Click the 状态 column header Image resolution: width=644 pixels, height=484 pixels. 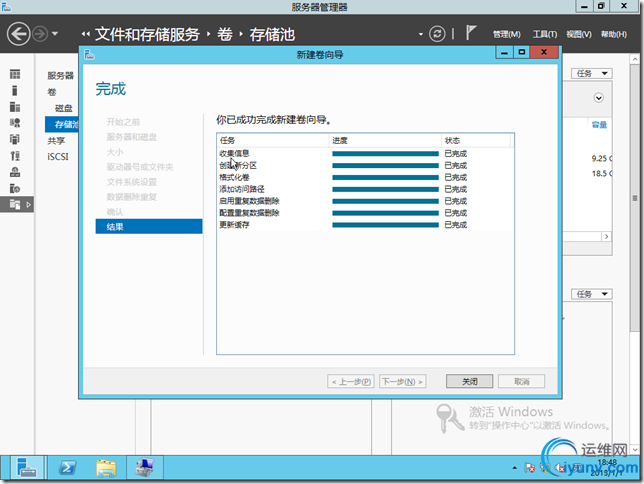pos(476,141)
